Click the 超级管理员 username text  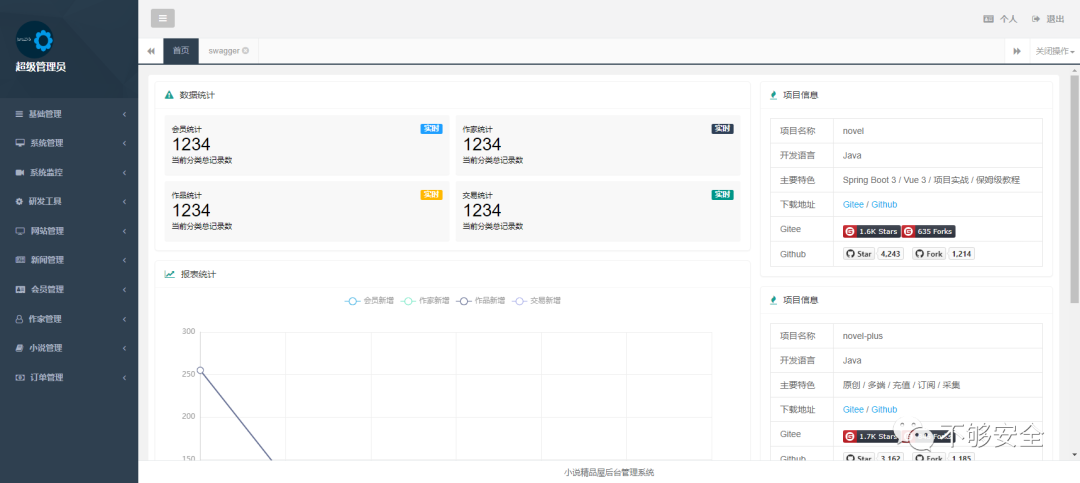(41, 68)
